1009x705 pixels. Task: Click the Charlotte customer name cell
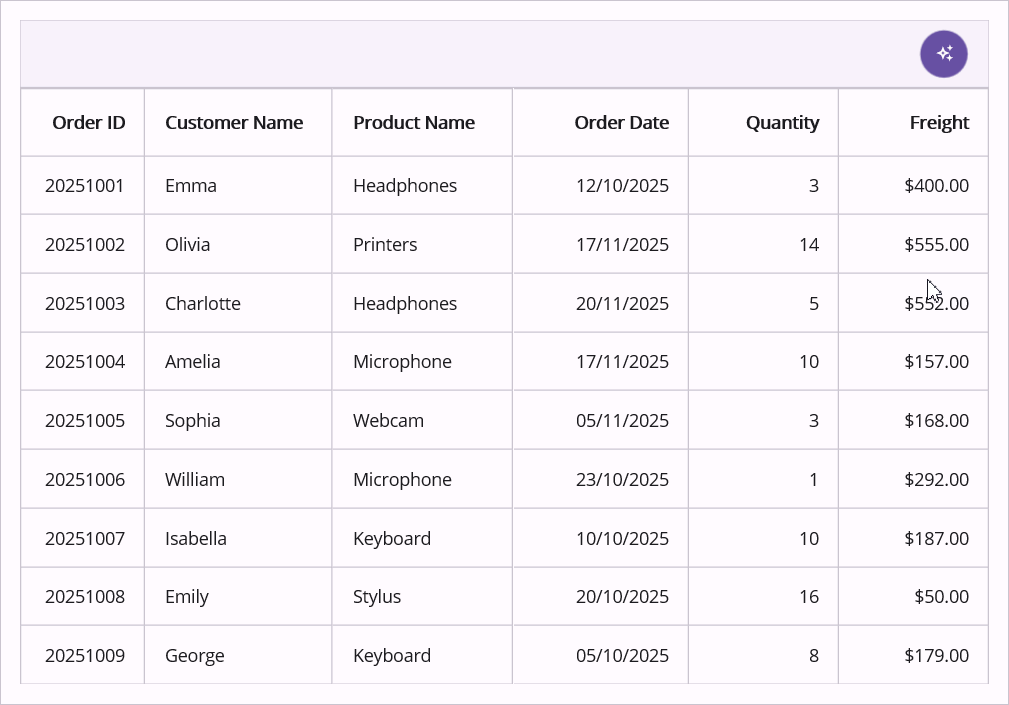point(203,304)
